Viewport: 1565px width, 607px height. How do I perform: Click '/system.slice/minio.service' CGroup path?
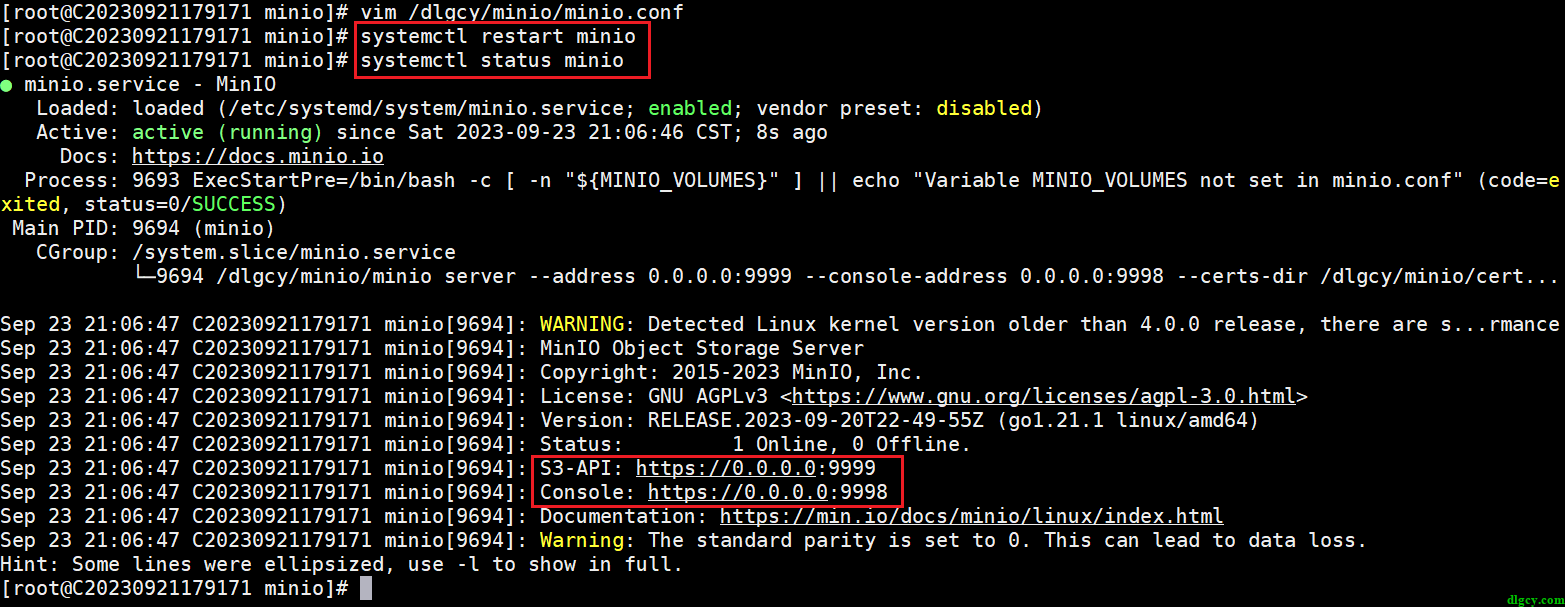[294, 252]
